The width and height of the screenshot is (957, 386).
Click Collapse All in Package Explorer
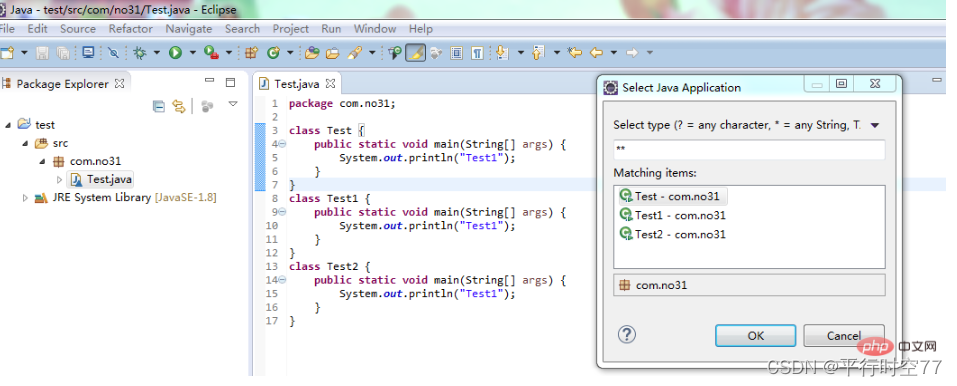(159, 107)
